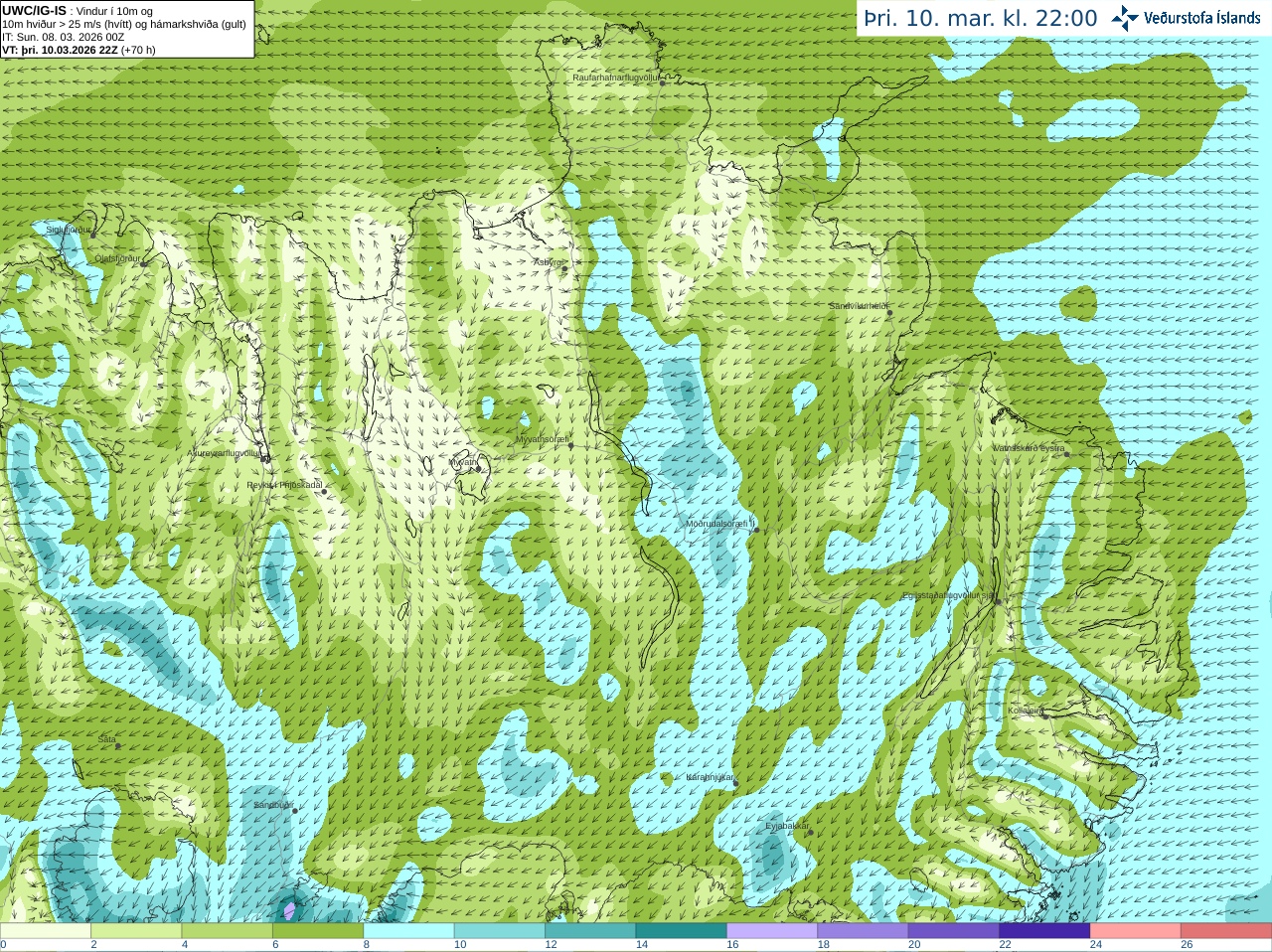Click the 'UWC/IG-IS : Vindur í 10m og' title line

pyautogui.click(x=78, y=11)
